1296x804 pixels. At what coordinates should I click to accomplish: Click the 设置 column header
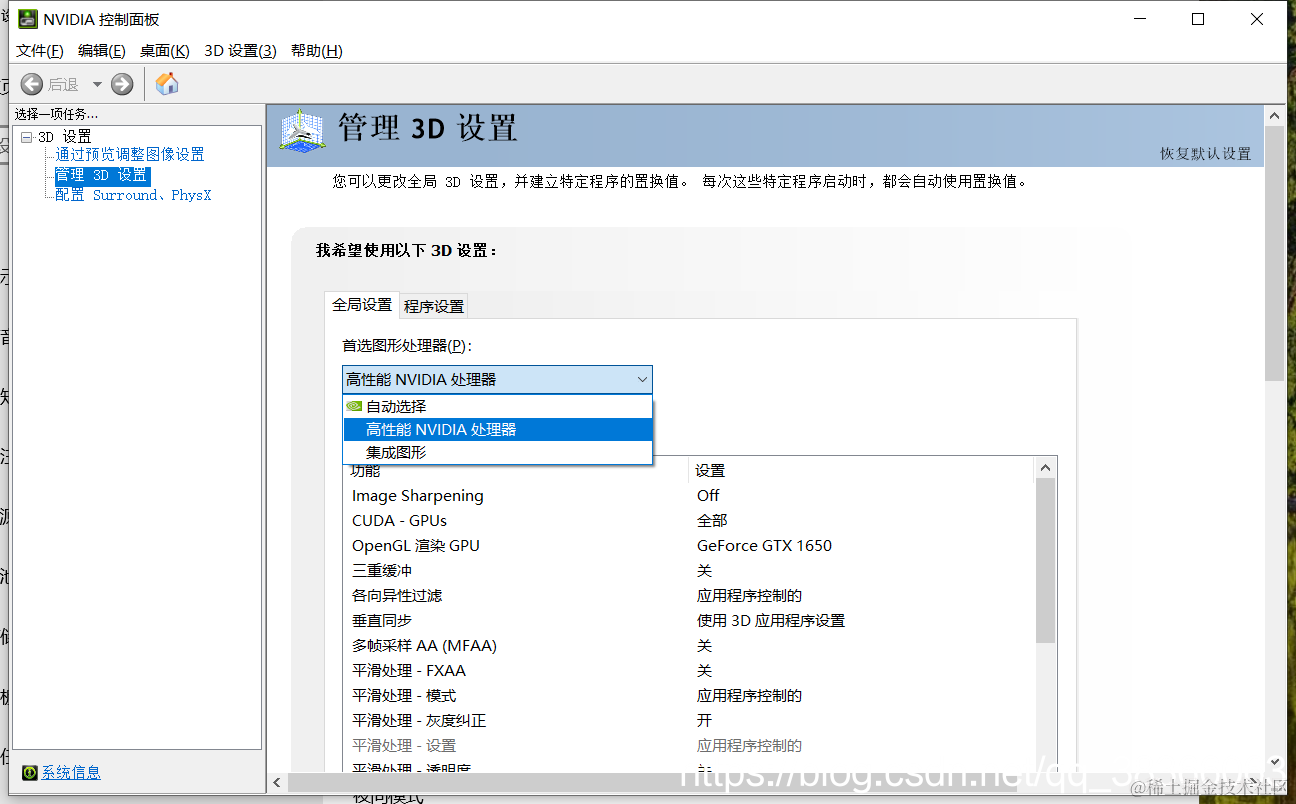[x=710, y=471]
